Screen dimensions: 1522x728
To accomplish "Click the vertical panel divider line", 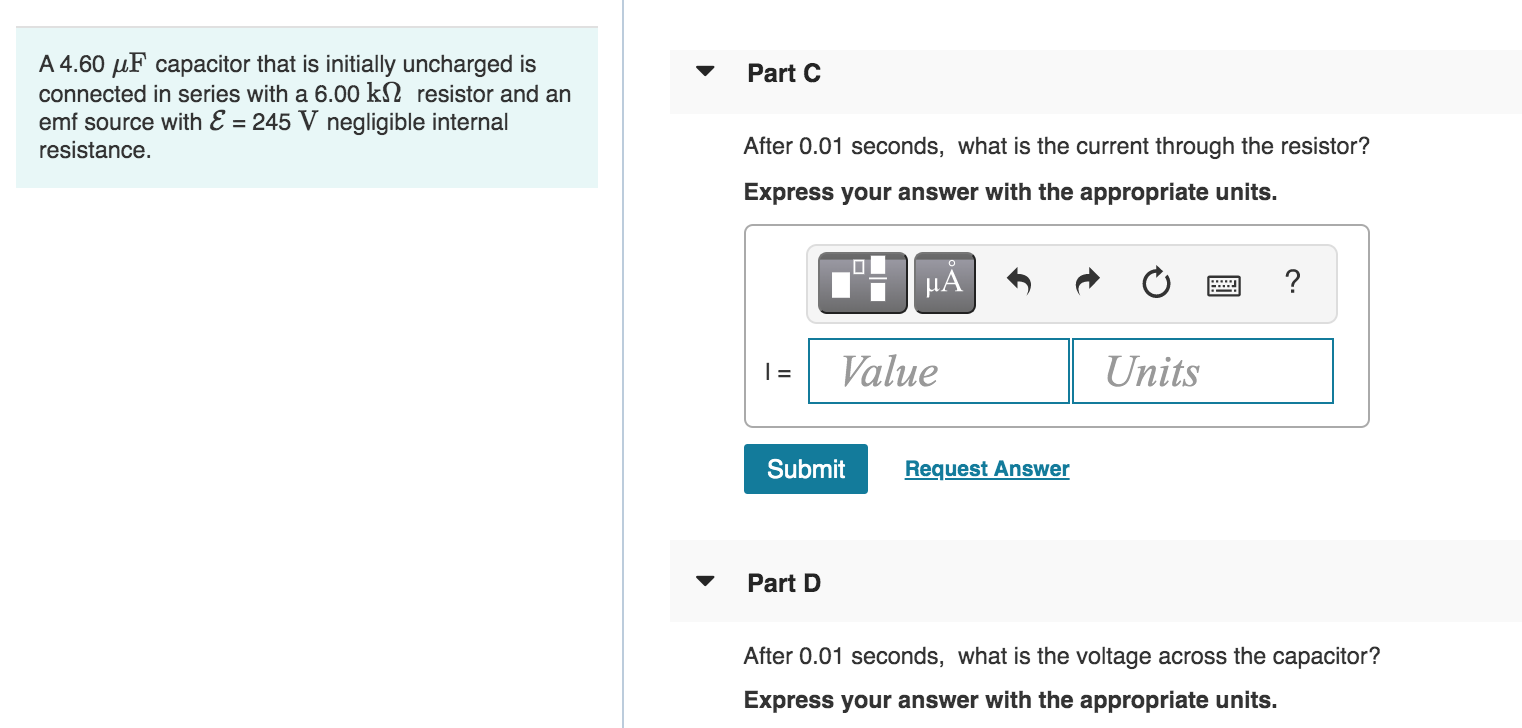I will (623, 364).
